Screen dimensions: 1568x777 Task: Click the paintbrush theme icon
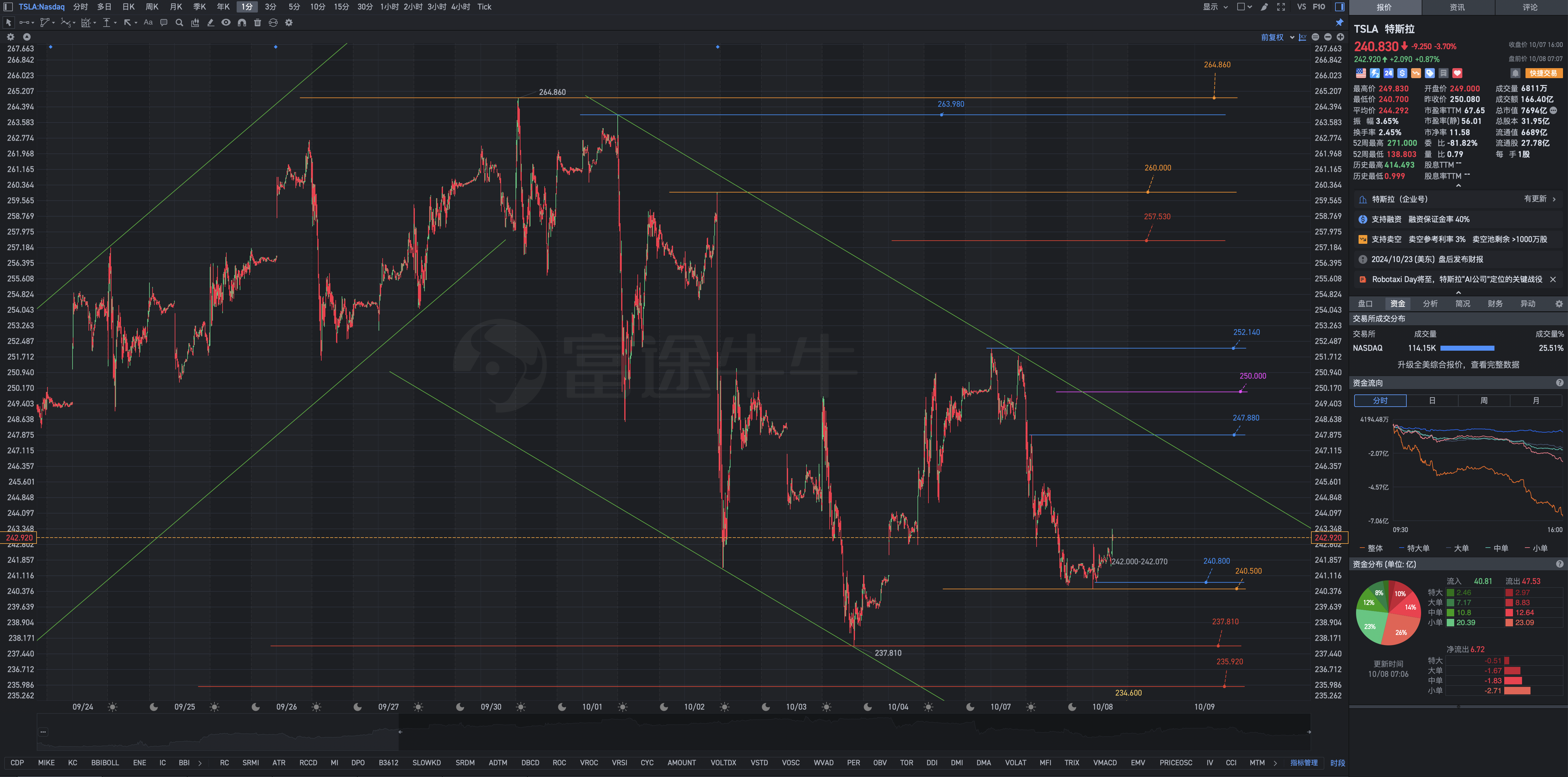coord(1264,7)
